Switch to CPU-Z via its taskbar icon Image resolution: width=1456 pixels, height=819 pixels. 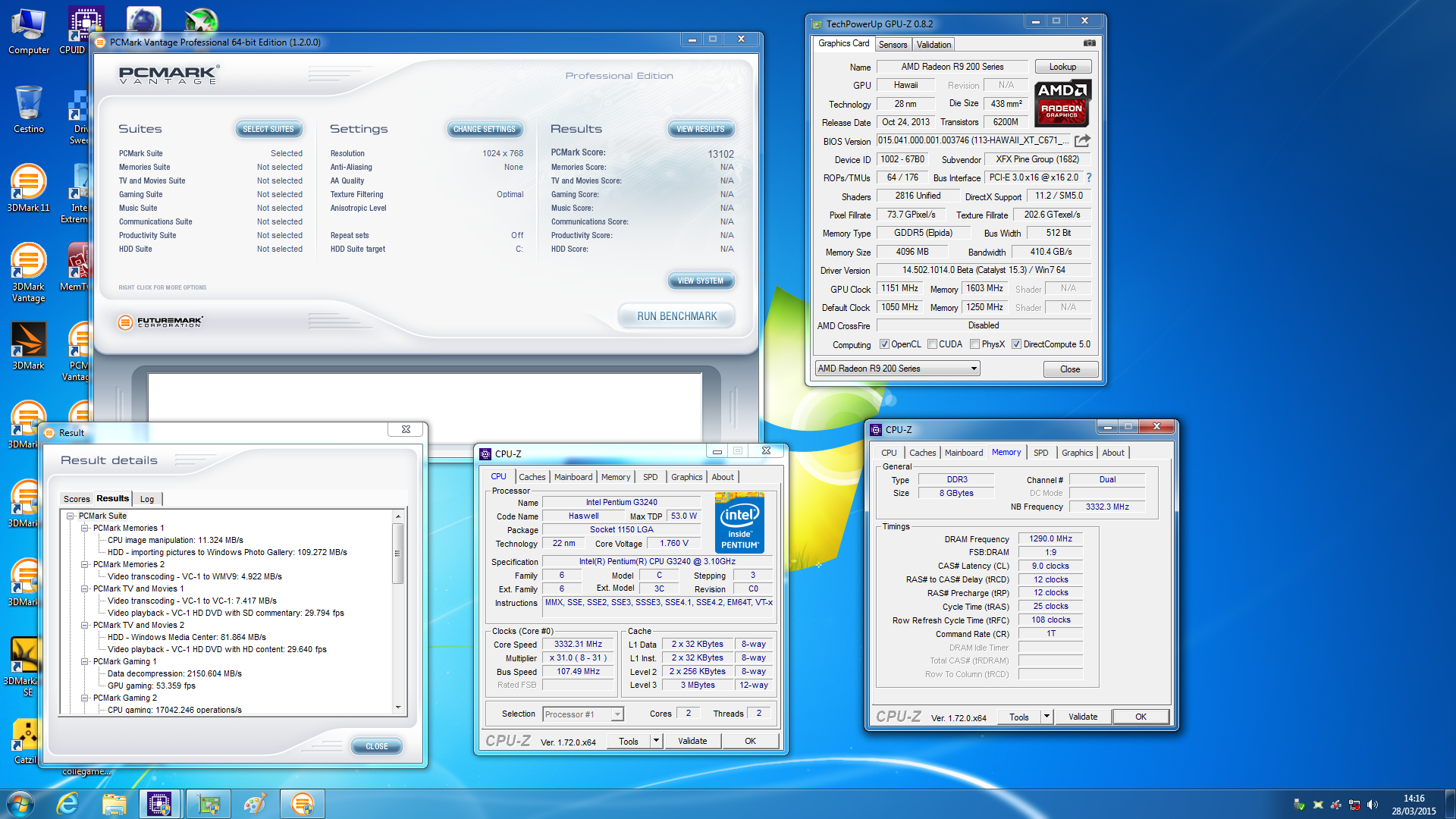[x=159, y=804]
